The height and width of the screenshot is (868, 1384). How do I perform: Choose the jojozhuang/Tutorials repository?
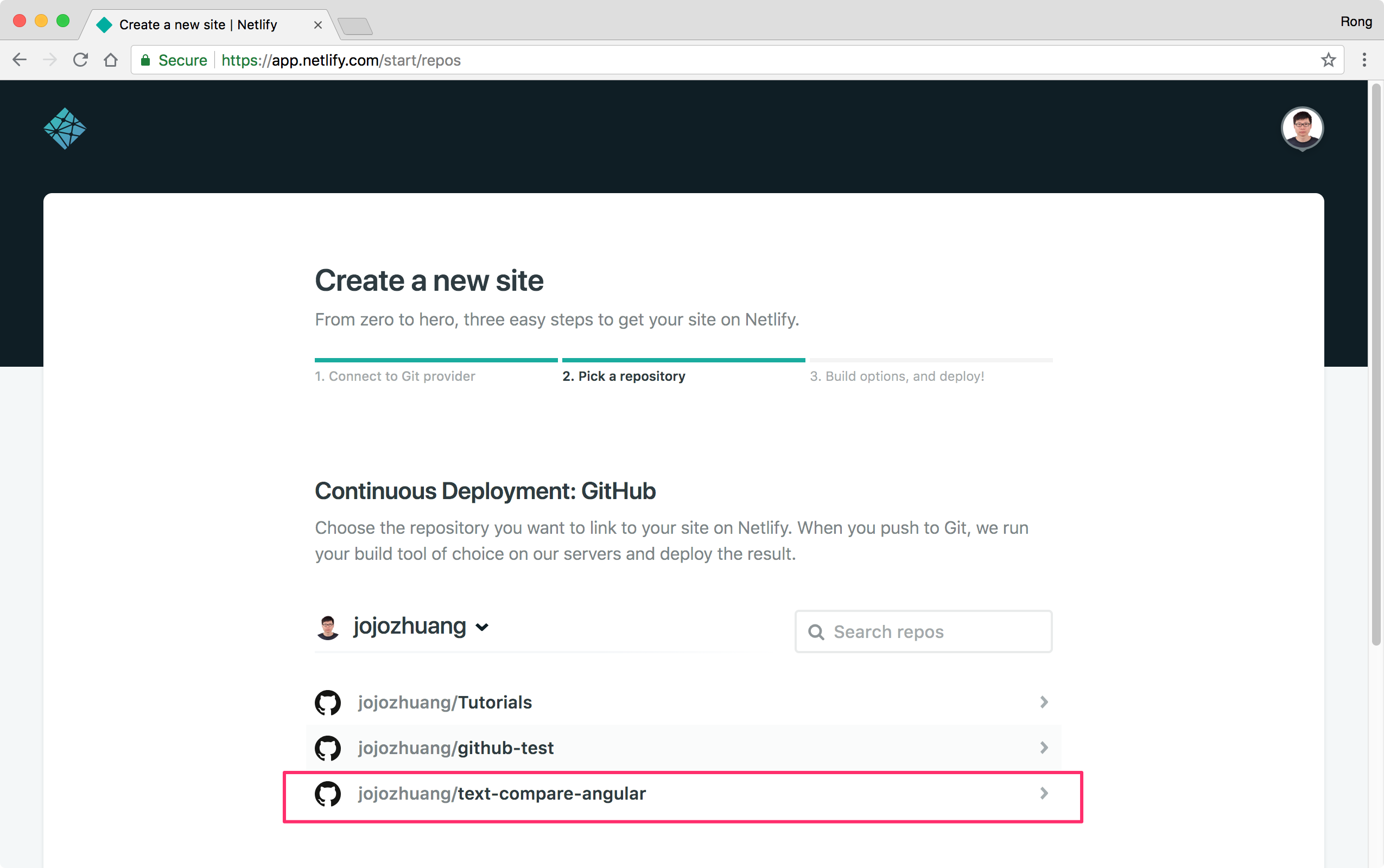coord(683,702)
